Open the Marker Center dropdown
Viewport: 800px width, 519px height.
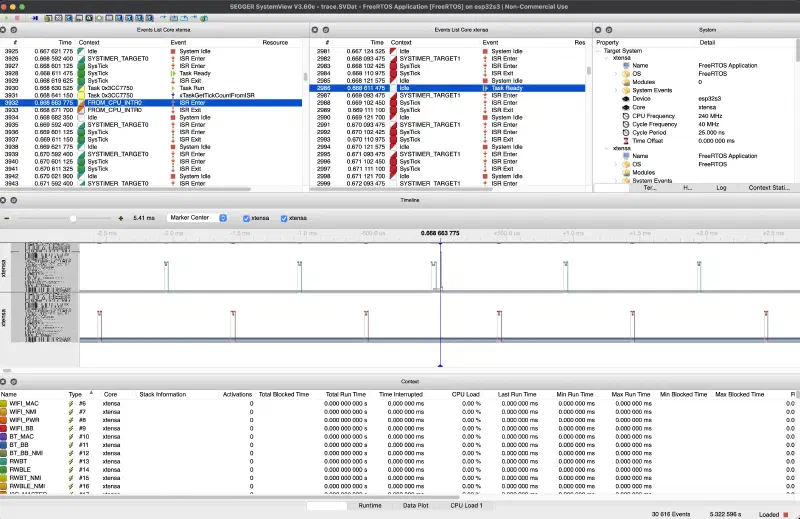197,218
